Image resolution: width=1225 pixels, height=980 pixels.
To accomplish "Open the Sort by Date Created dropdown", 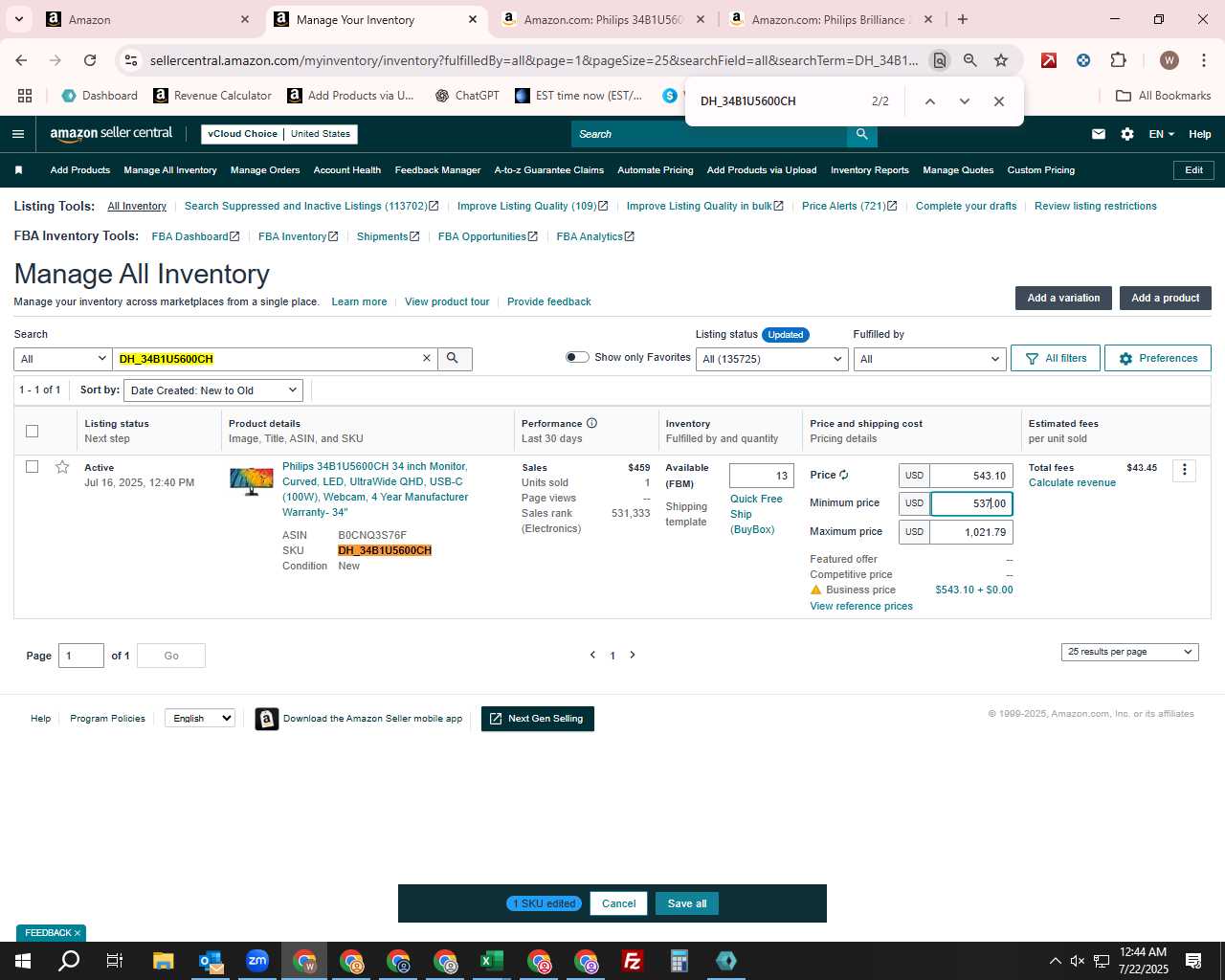I will pos(213,390).
